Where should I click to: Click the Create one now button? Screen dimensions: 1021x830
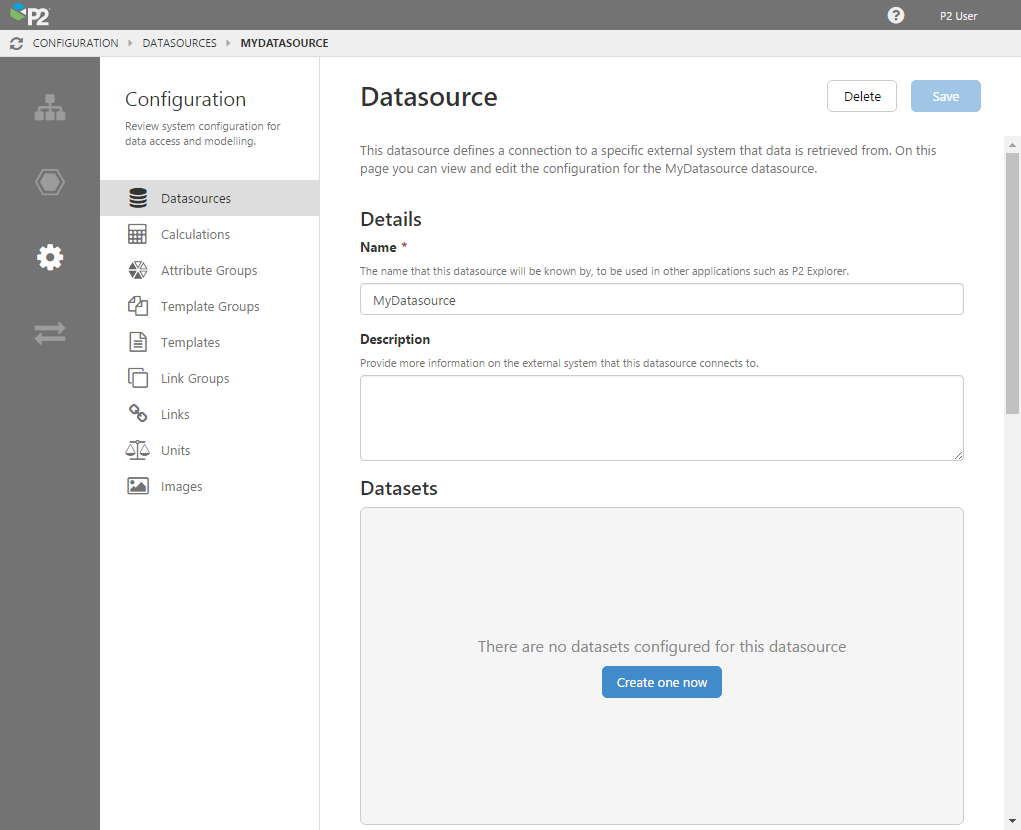pos(661,682)
